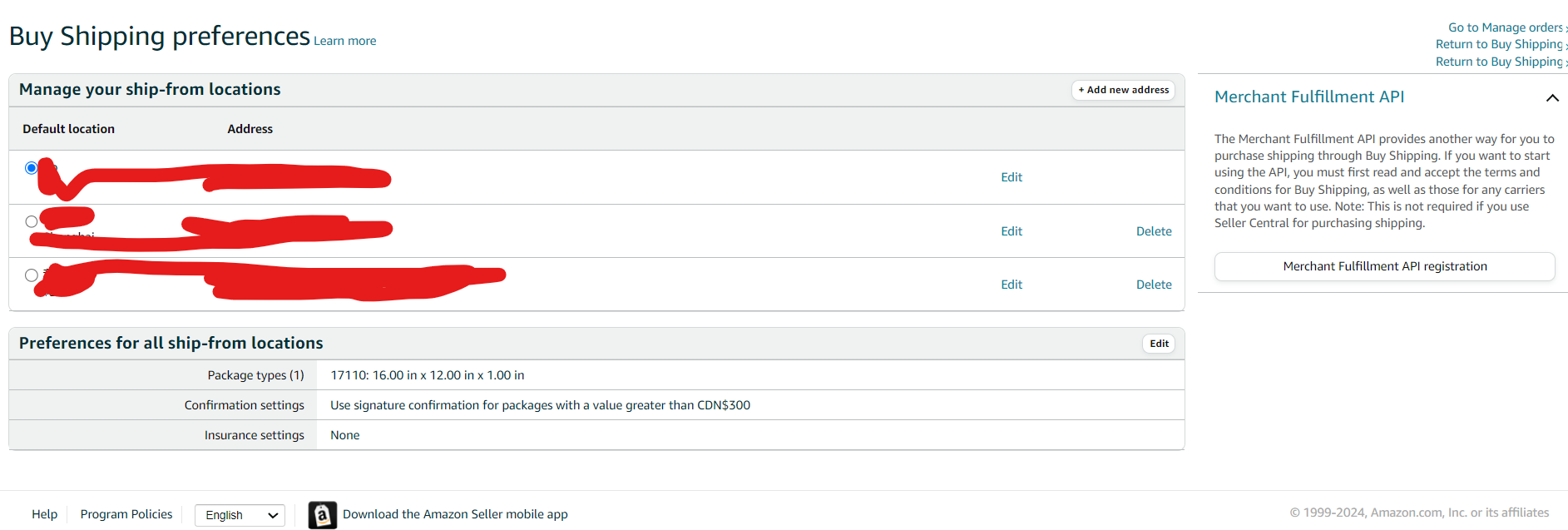Click the Preferences for all ship-from locations heading
The height and width of the screenshot is (530, 1568).
pyautogui.click(x=171, y=344)
